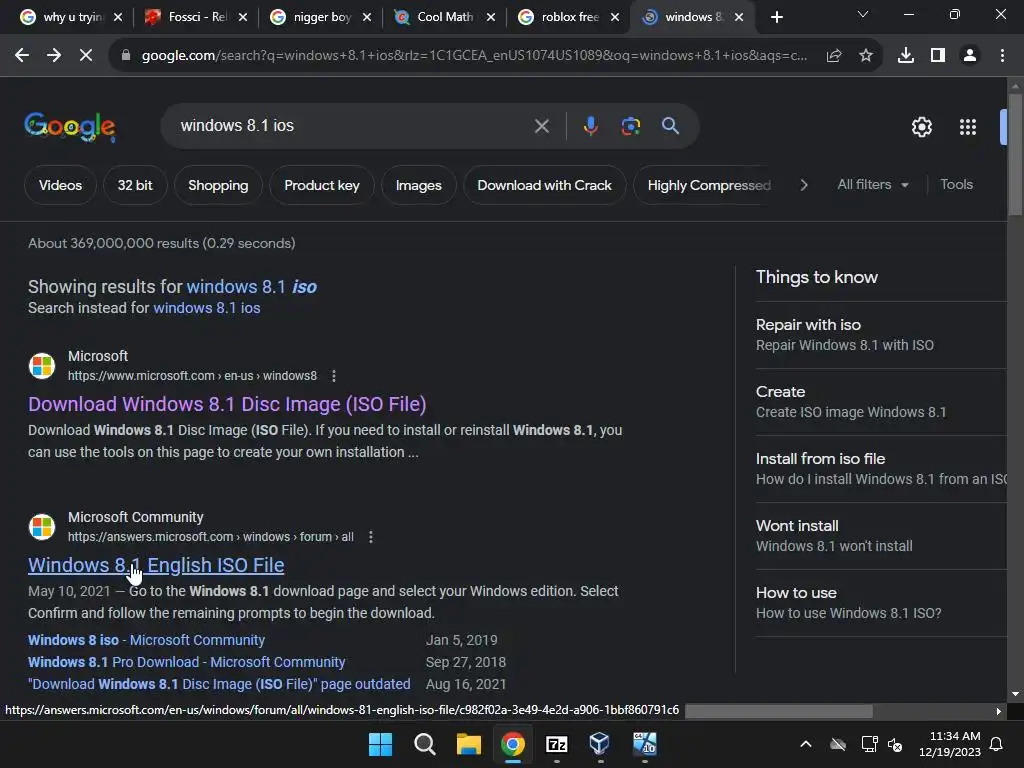This screenshot has width=1024, height=768.
Task: Open "Repair with iso" in Things to know
Action: point(881,334)
